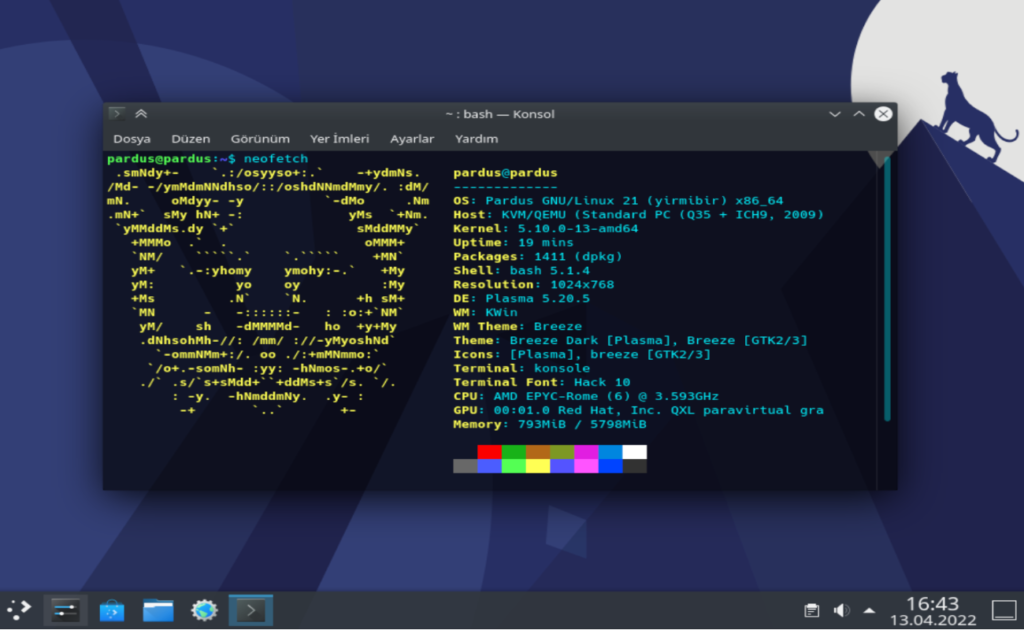Expand hidden system tray icons

(869, 610)
